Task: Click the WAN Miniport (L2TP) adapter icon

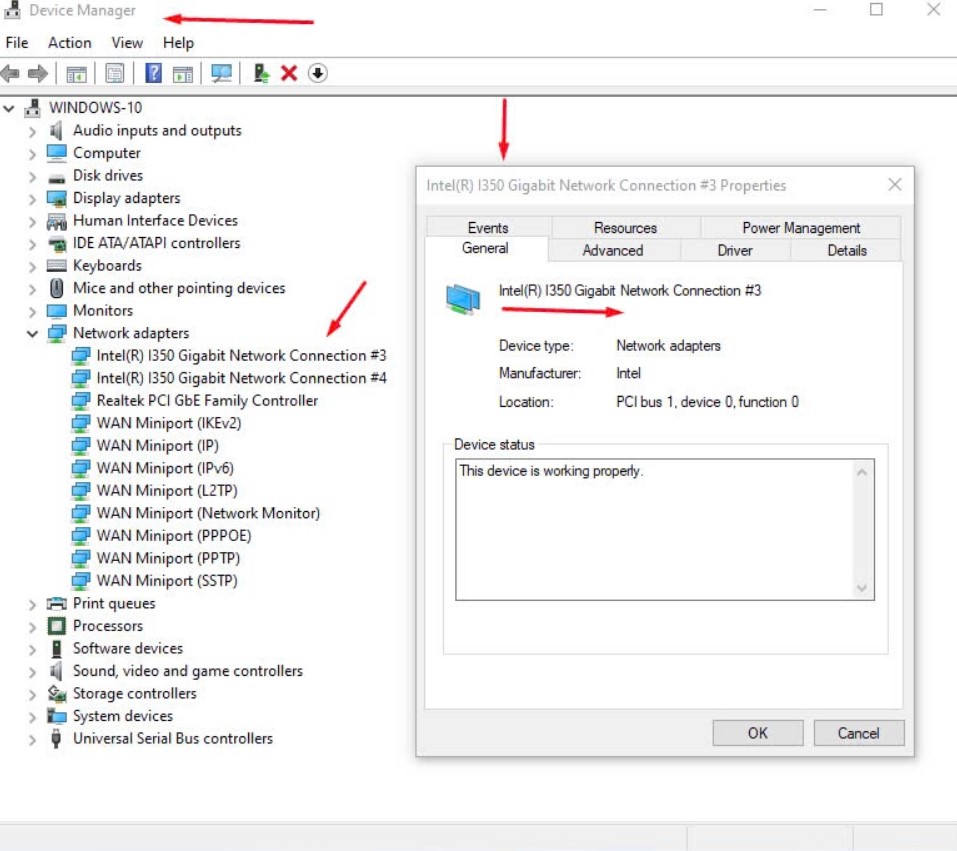Action: pos(81,491)
